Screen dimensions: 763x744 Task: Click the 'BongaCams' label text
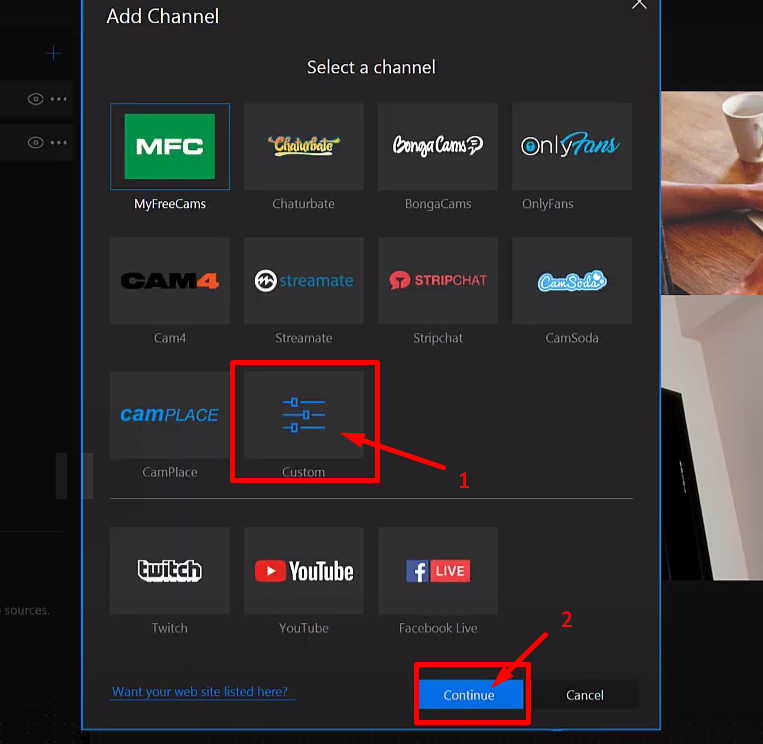(x=438, y=204)
